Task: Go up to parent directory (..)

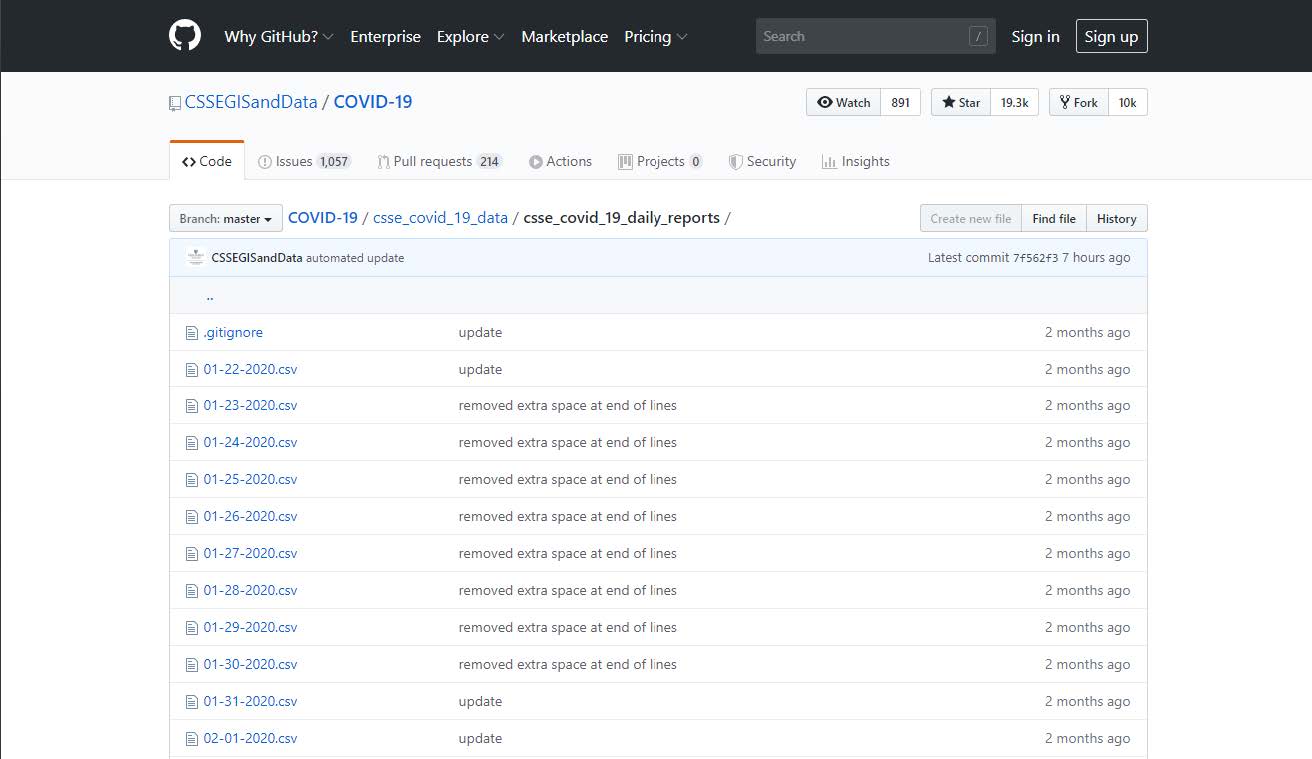Action: point(210,295)
